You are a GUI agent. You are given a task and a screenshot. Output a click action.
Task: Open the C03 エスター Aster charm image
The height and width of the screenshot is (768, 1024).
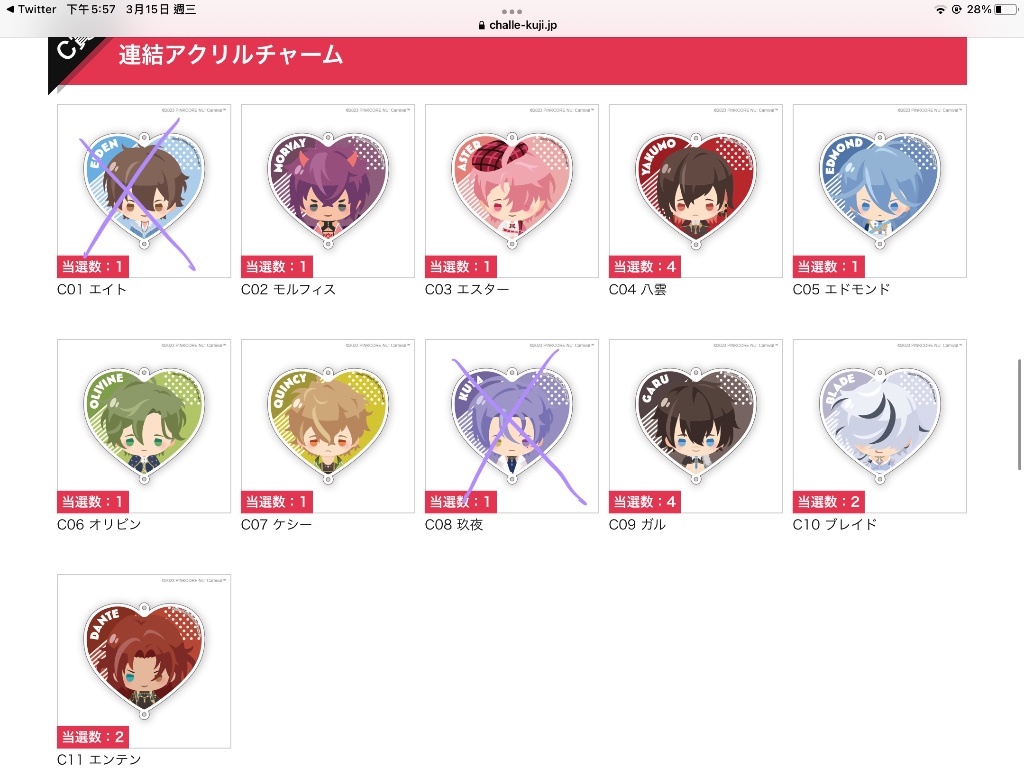(512, 191)
